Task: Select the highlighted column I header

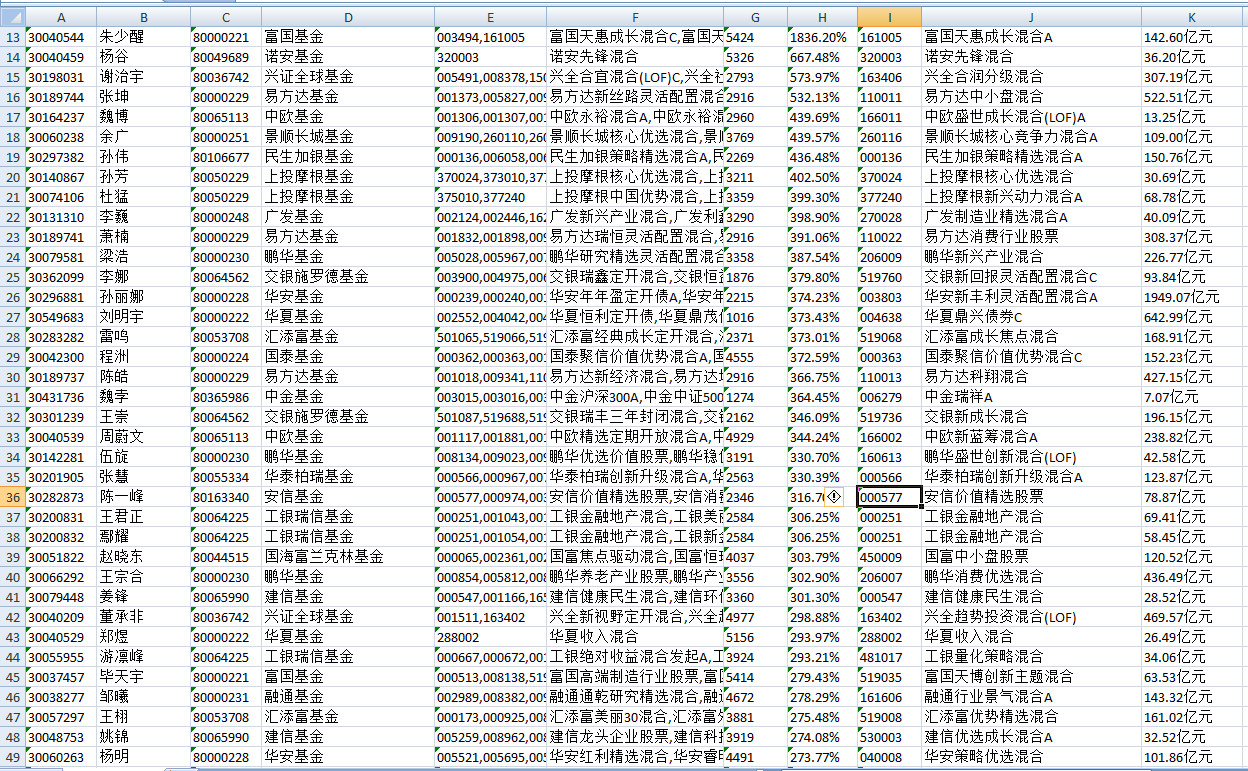Action: (x=889, y=17)
